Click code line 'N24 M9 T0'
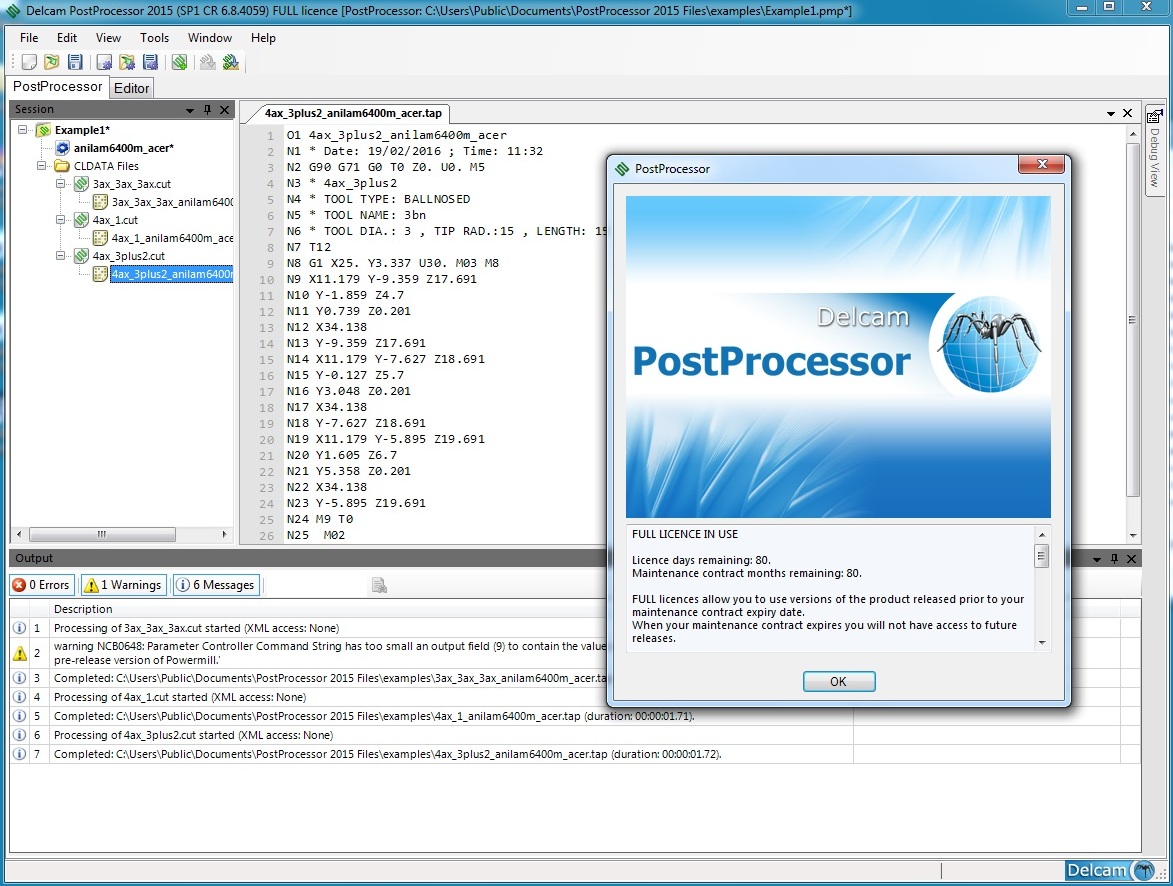 point(319,519)
